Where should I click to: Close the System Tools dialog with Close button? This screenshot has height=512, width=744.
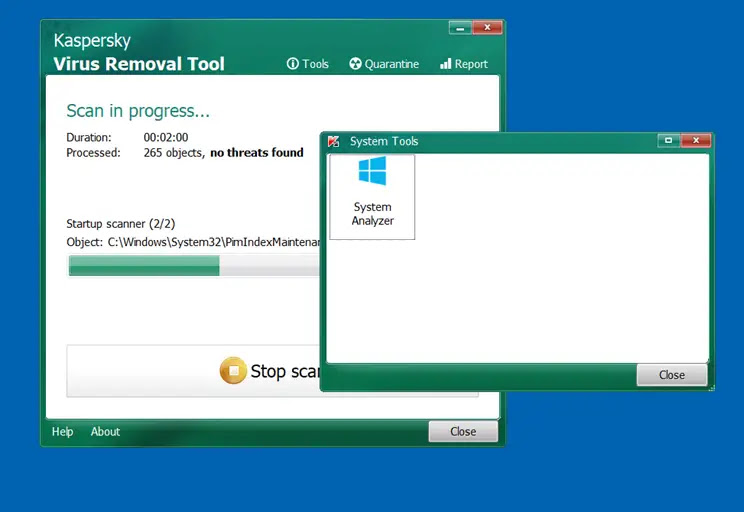pos(671,375)
